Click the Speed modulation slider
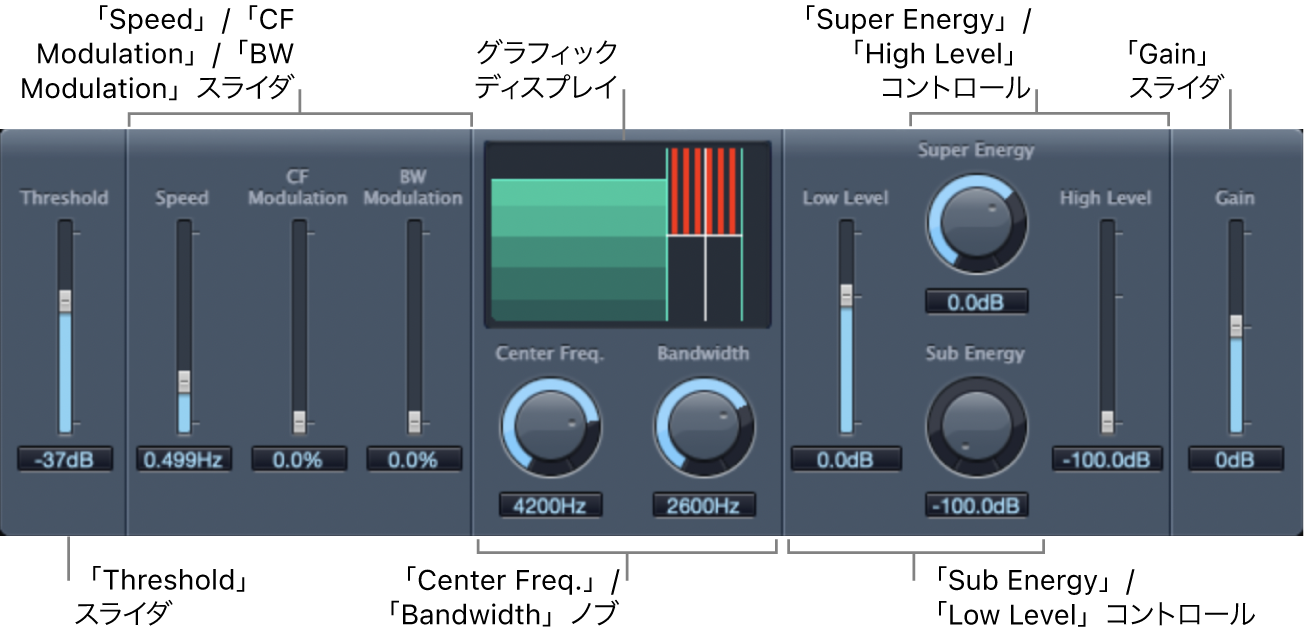This screenshot has height=641, width=1306. pos(185,382)
